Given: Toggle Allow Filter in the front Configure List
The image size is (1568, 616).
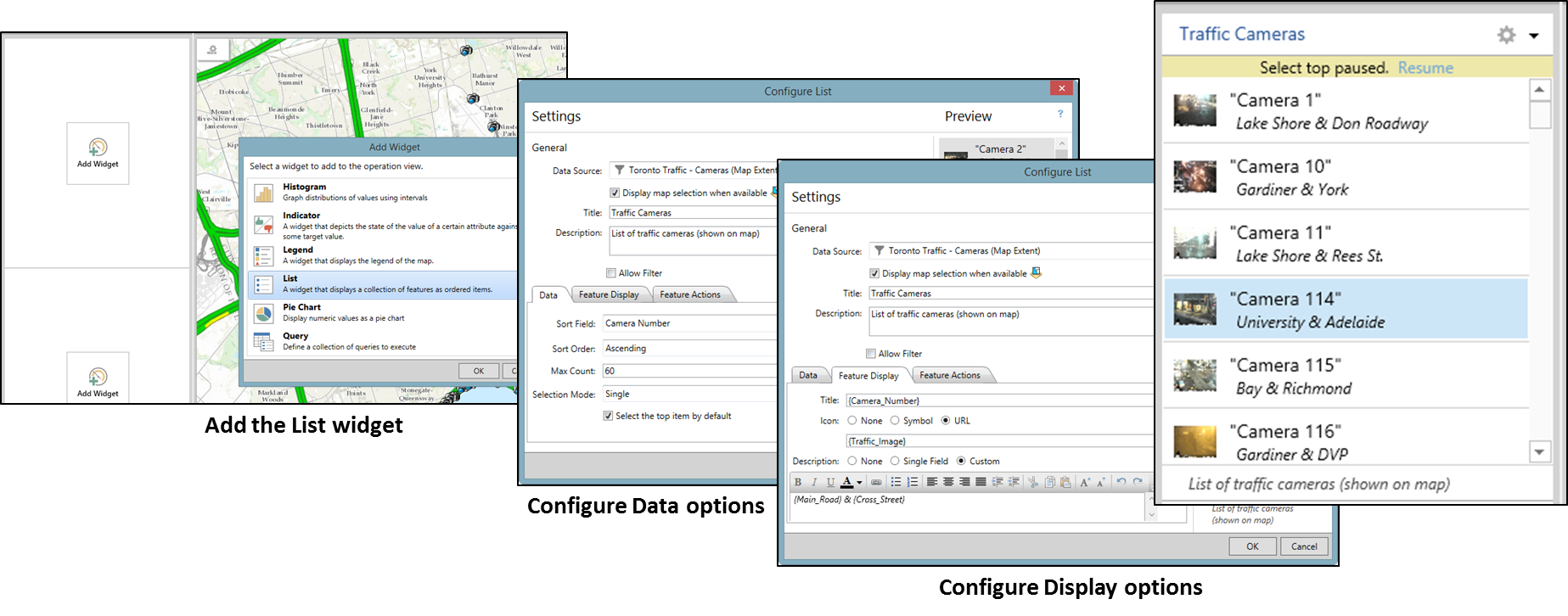Looking at the screenshot, I should [871, 354].
